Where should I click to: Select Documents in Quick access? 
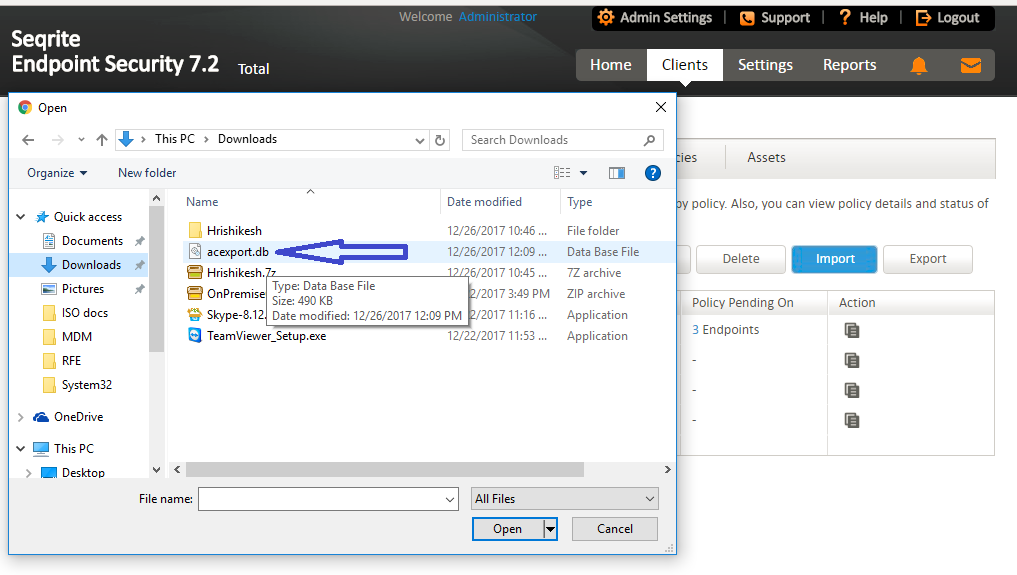coord(91,241)
